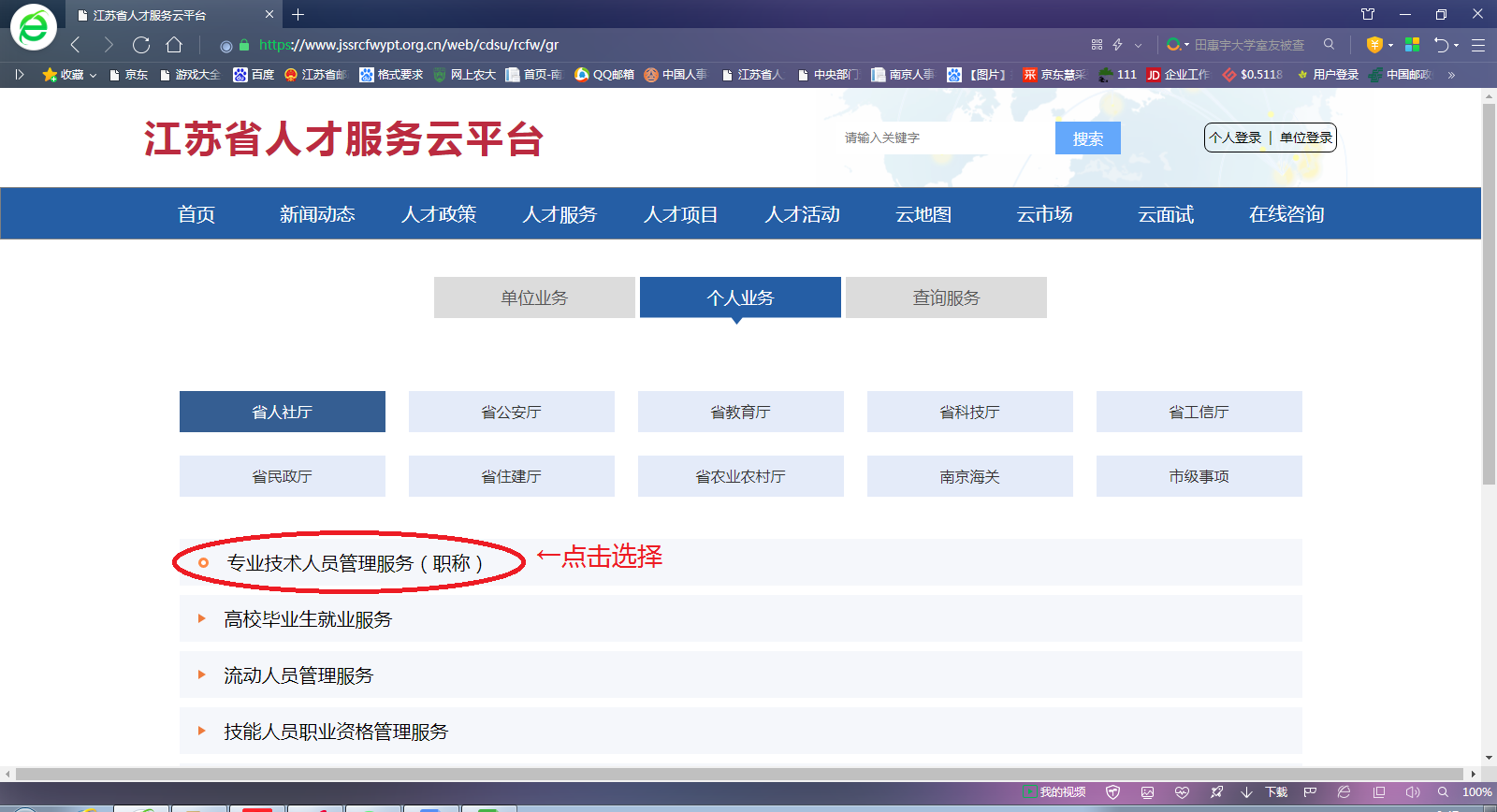Open the yellow shield wallet icon
The image size is (1497, 812).
click(1374, 45)
